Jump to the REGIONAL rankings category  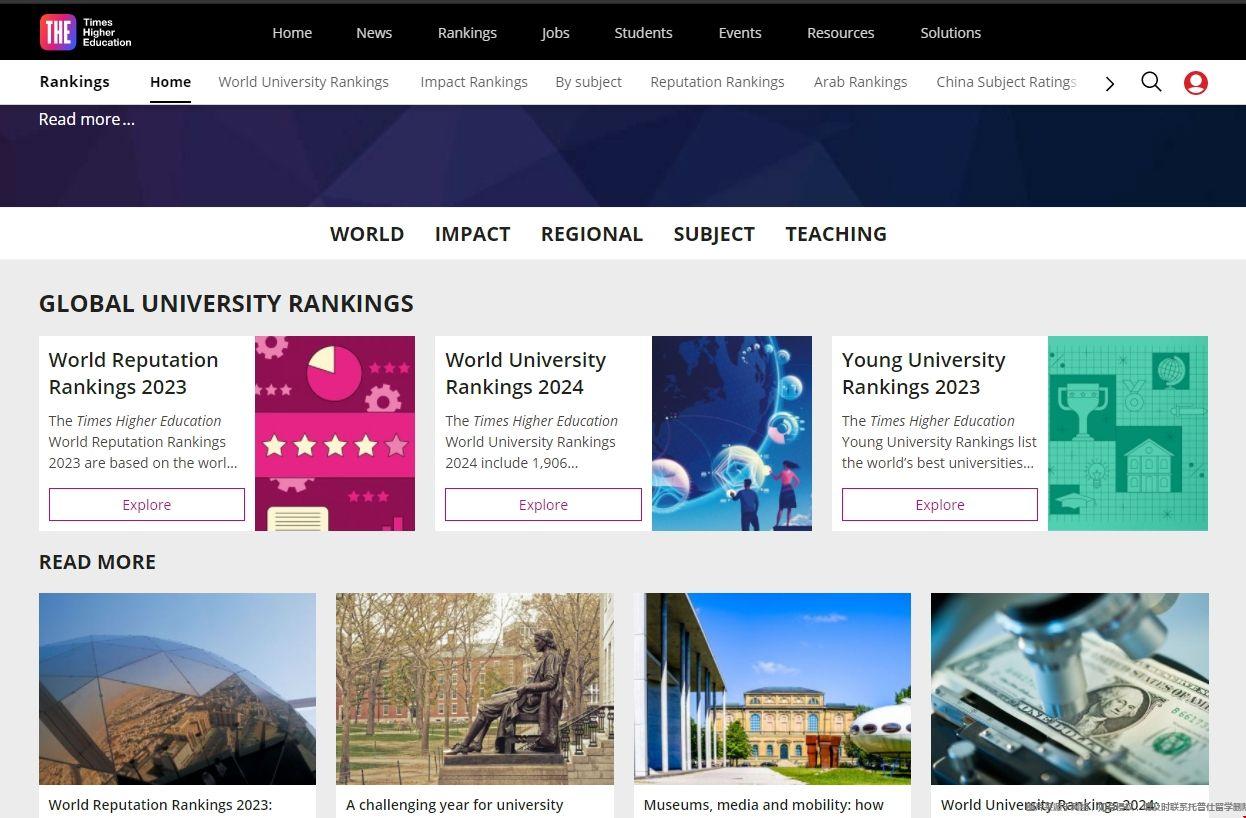tap(592, 234)
